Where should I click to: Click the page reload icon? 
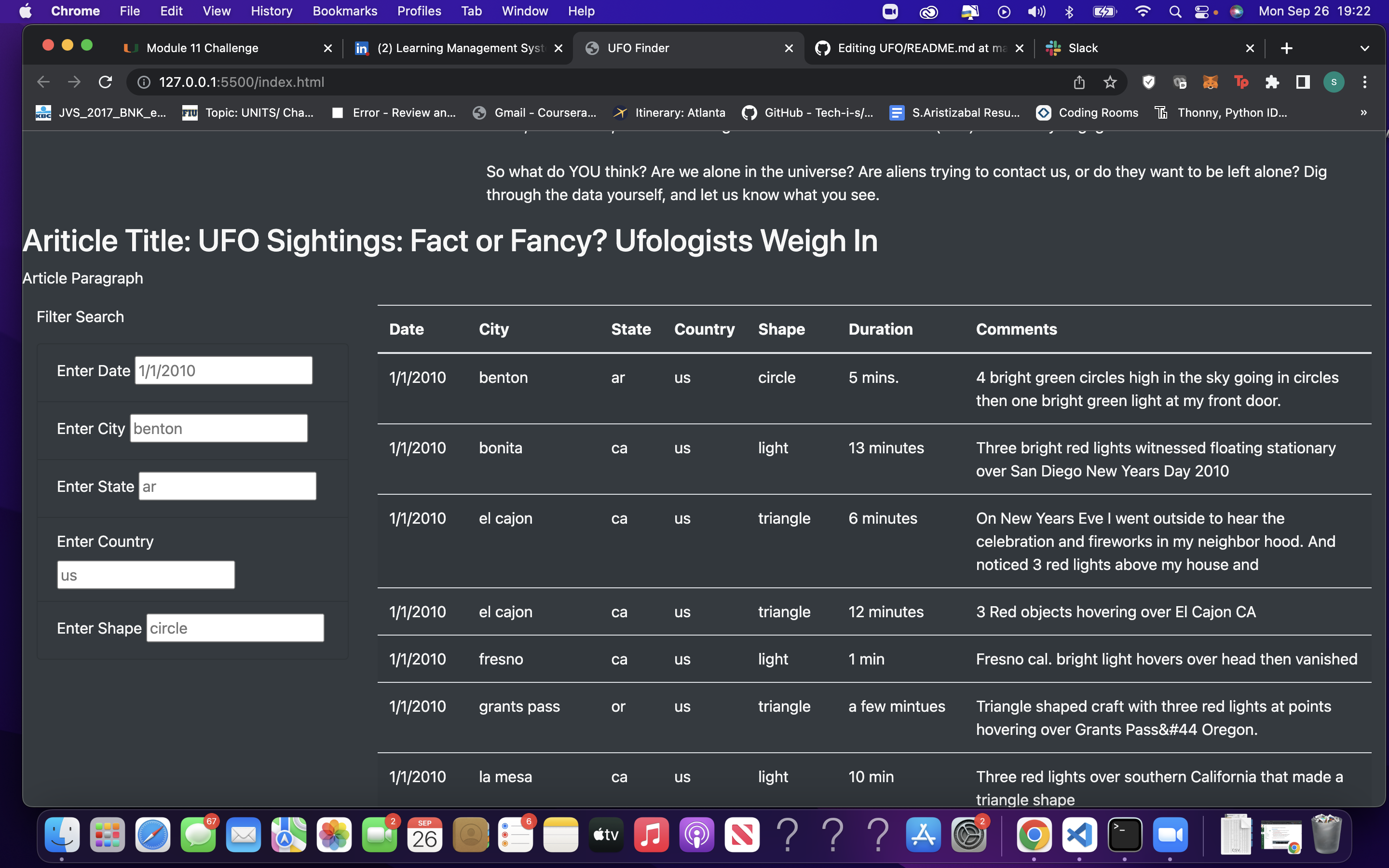tap(105, 82)
